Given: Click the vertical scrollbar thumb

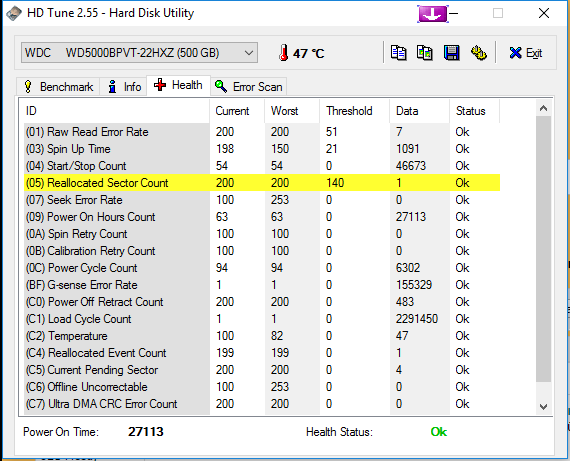Looking at the screenshot, I should point(543,249).
